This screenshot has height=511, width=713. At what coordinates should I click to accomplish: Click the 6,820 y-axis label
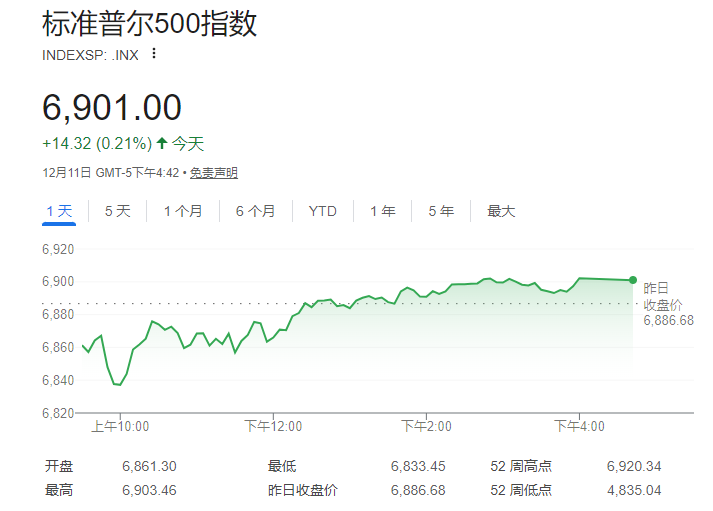(58, 413)
